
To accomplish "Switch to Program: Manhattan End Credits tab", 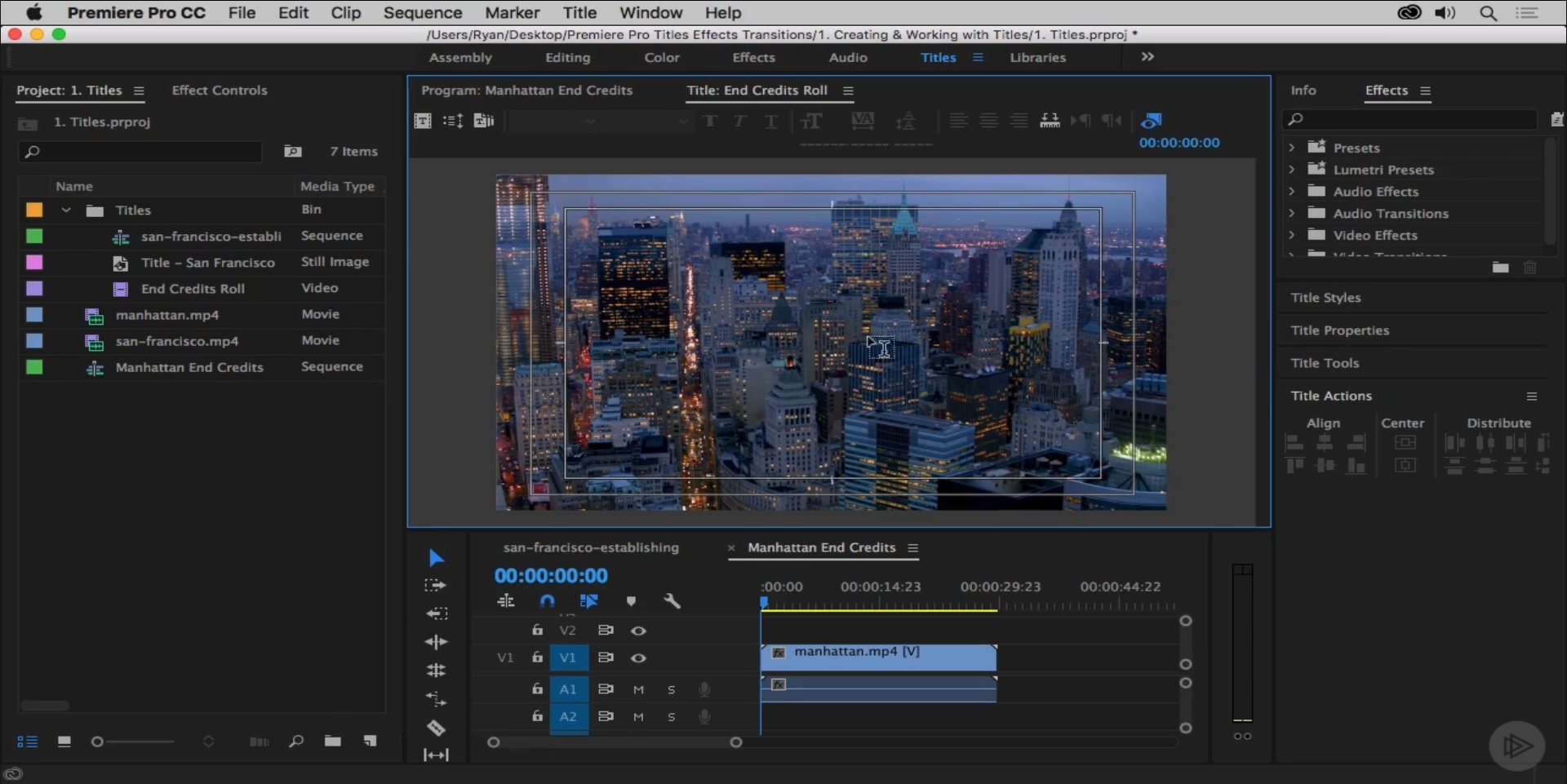I will [x=526, y=91].
